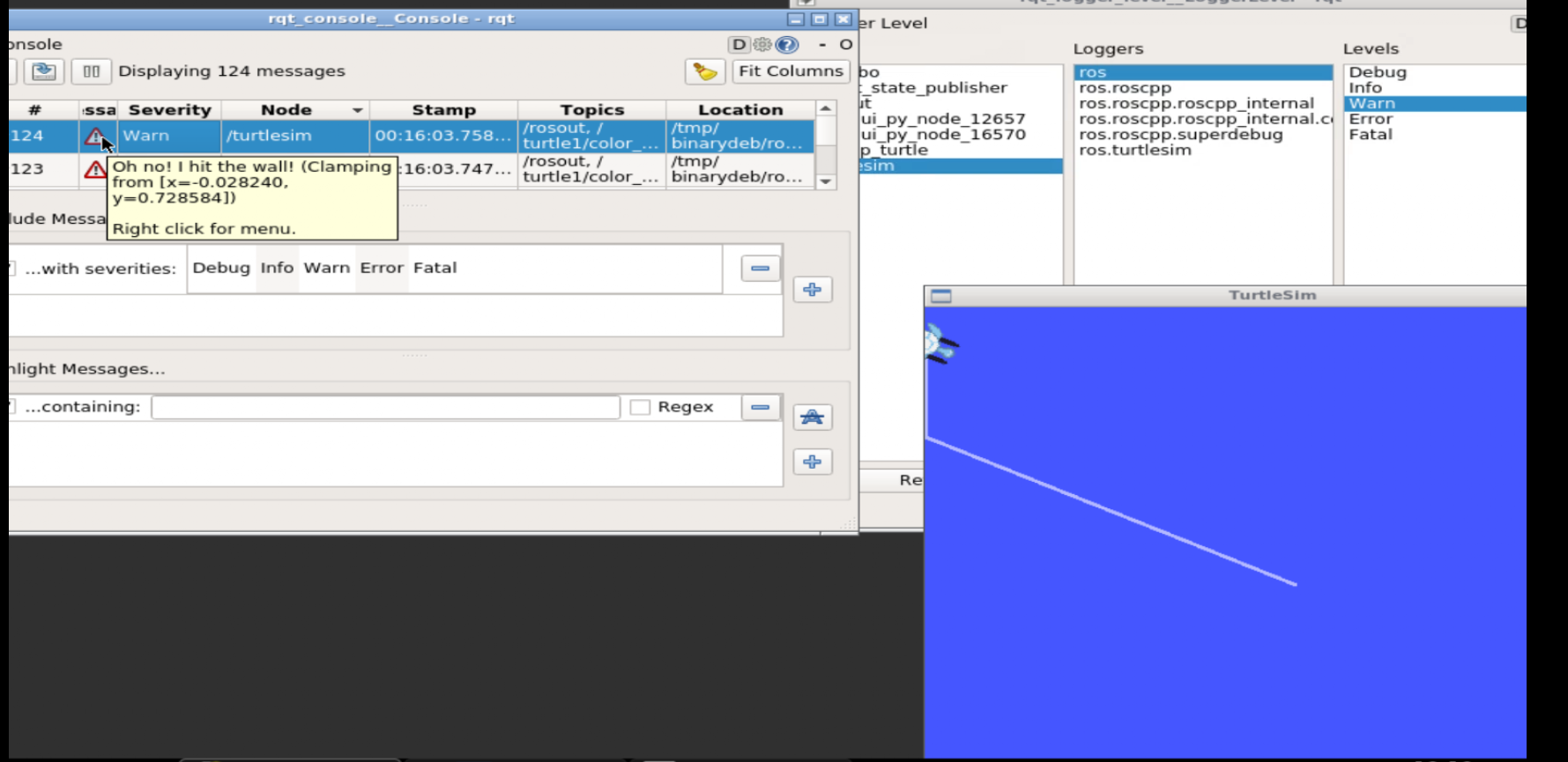Screen dimensions: 1568x762
Task: Click the D dock toggle button in the console
Action: click(739, 44)
